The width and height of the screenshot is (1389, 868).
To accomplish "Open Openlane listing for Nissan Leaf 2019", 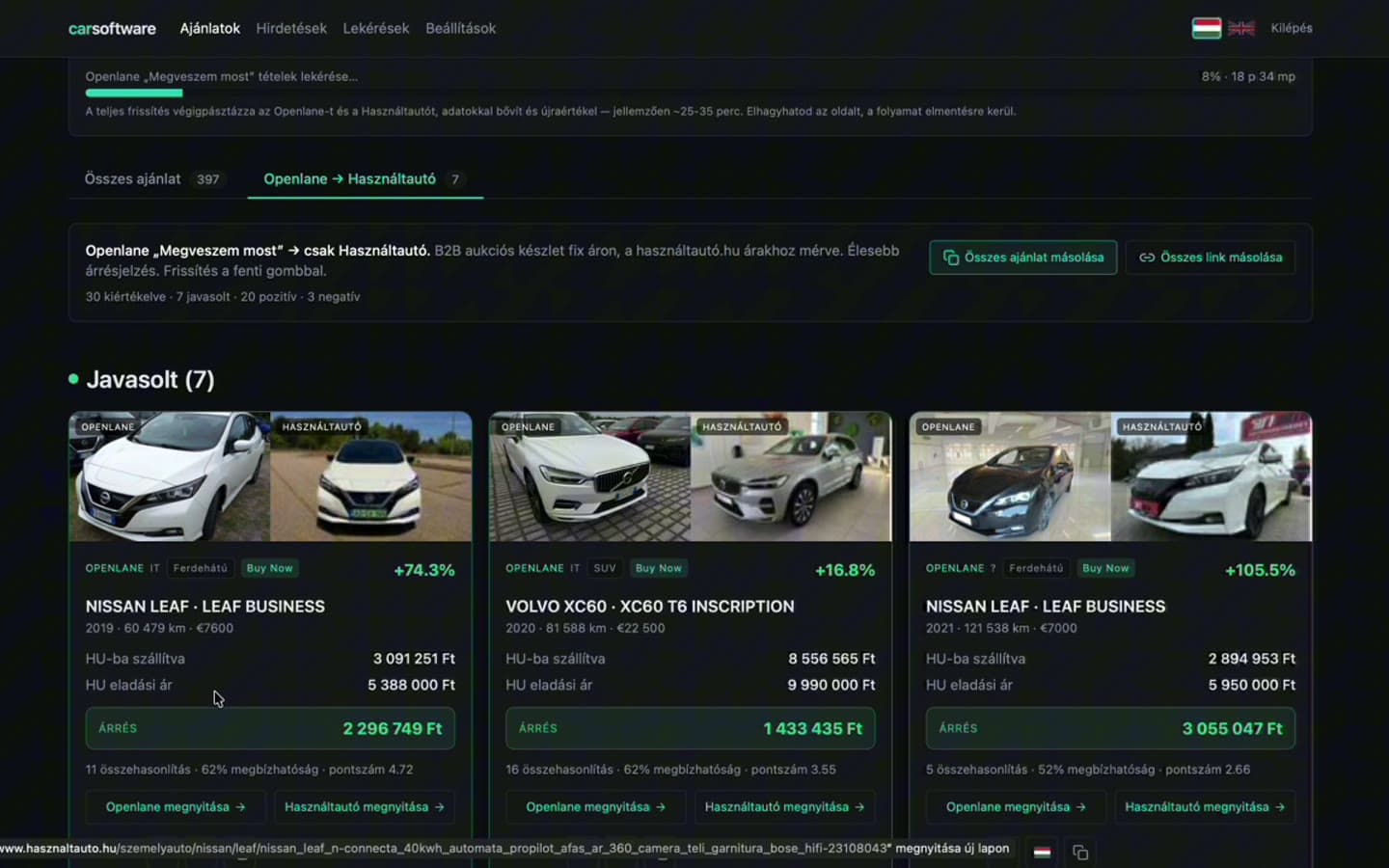I will coord(175,807).
